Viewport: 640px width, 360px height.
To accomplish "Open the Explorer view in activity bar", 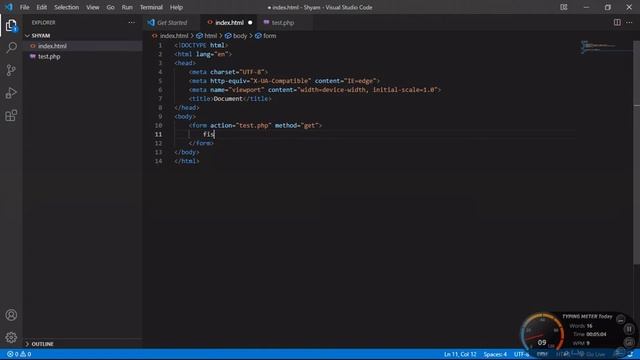I will click(x=11, y=26).
